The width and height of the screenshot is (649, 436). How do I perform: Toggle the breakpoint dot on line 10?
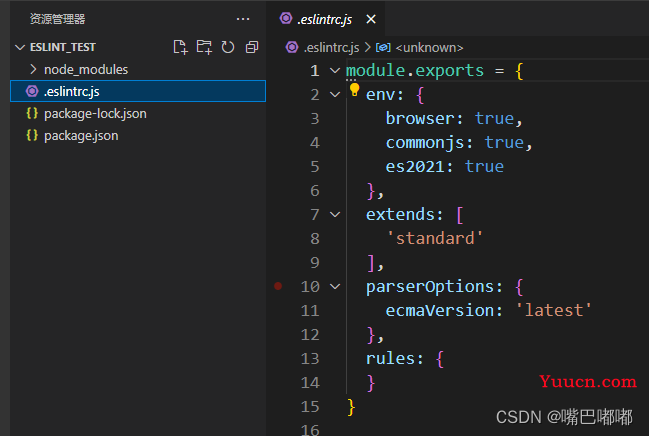tap(278, 286)
